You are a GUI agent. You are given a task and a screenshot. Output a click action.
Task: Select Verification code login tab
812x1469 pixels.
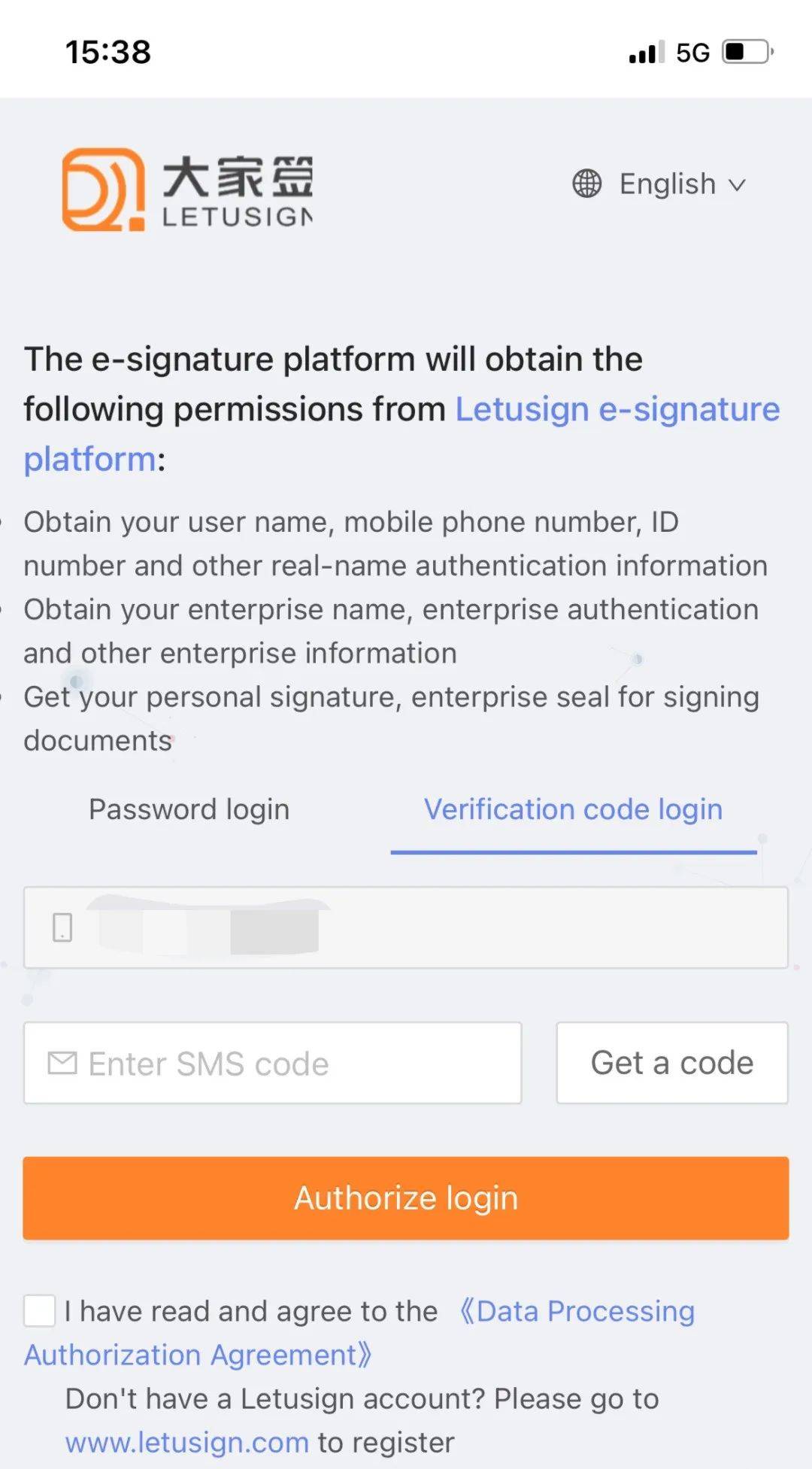(573, 809)
